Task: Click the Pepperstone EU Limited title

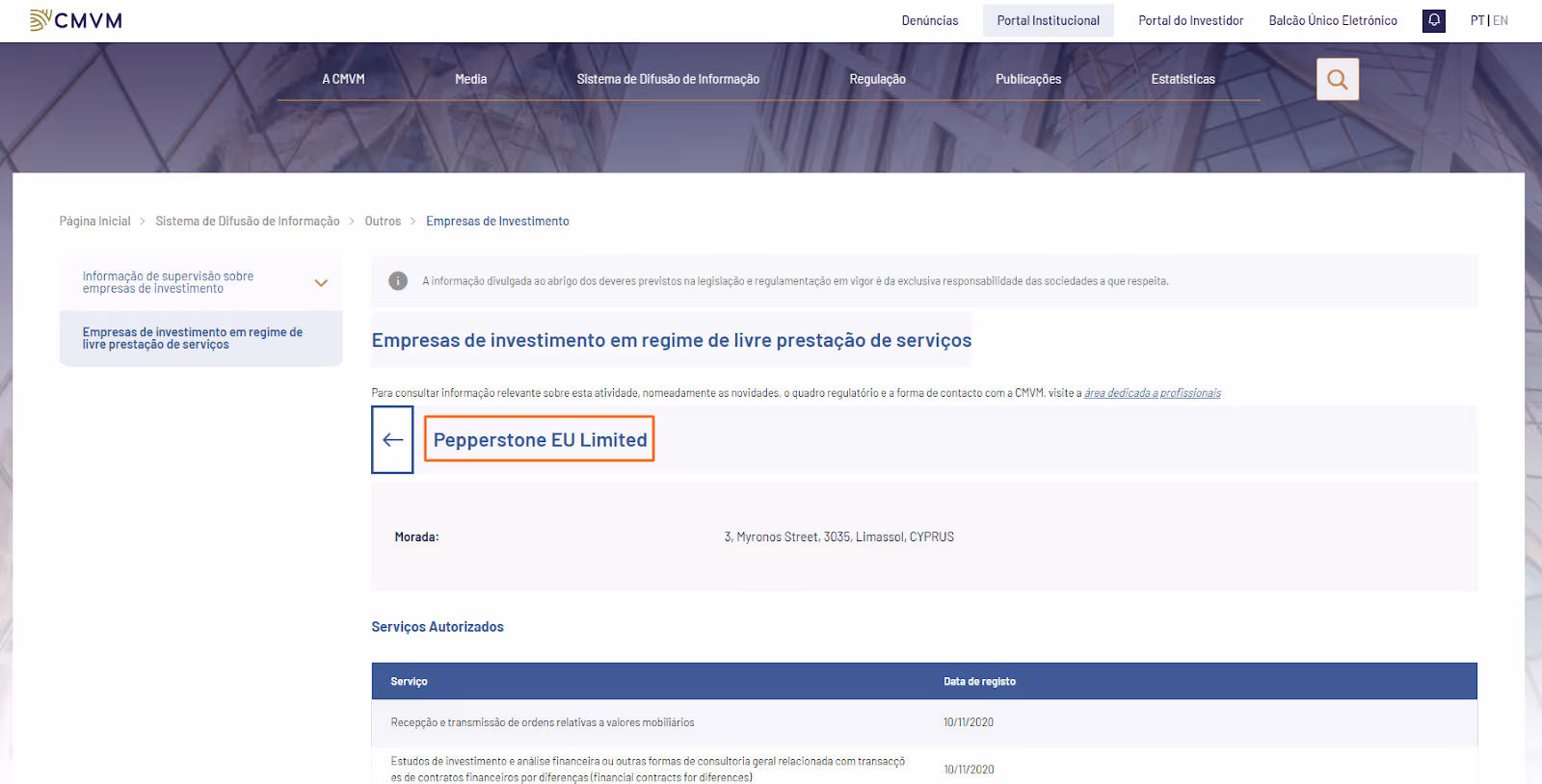Action: 540,439
